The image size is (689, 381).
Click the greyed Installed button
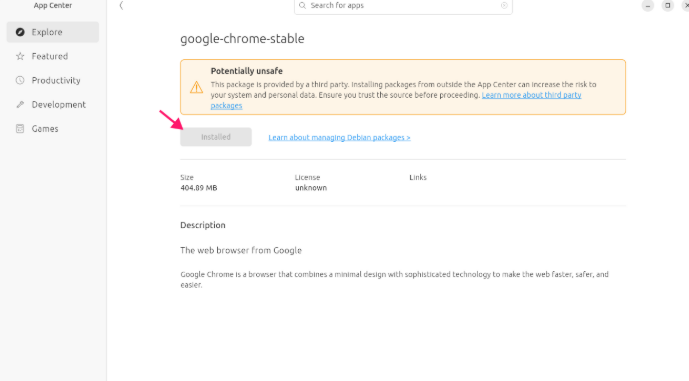point(216,137)
